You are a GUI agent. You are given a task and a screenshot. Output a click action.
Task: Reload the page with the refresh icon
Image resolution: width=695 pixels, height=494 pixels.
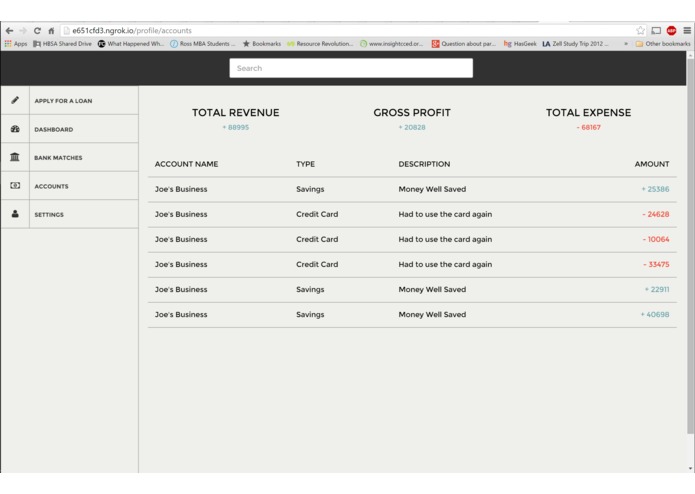click(x=37, y=31)
